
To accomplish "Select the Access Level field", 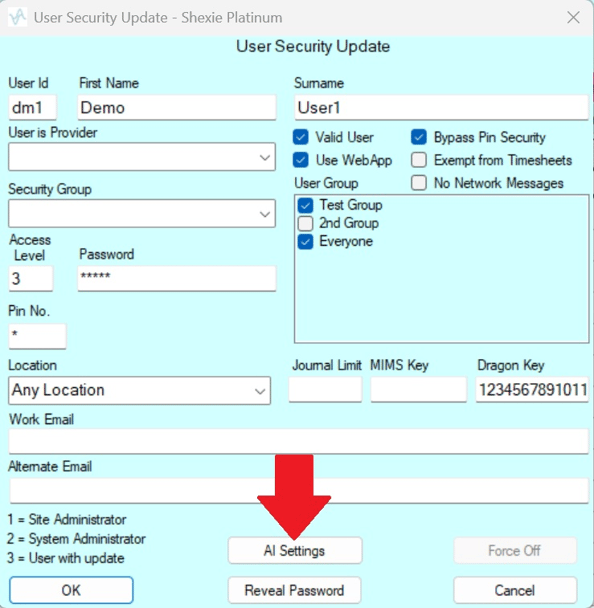I will pyautogui.click(x=31, y=278).
